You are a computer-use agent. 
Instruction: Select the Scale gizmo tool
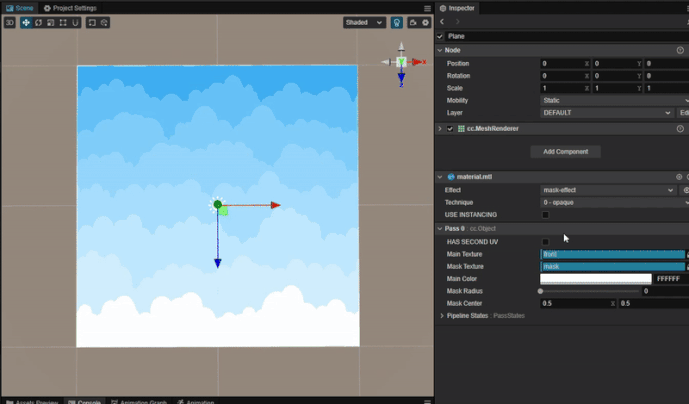(51, 22)
